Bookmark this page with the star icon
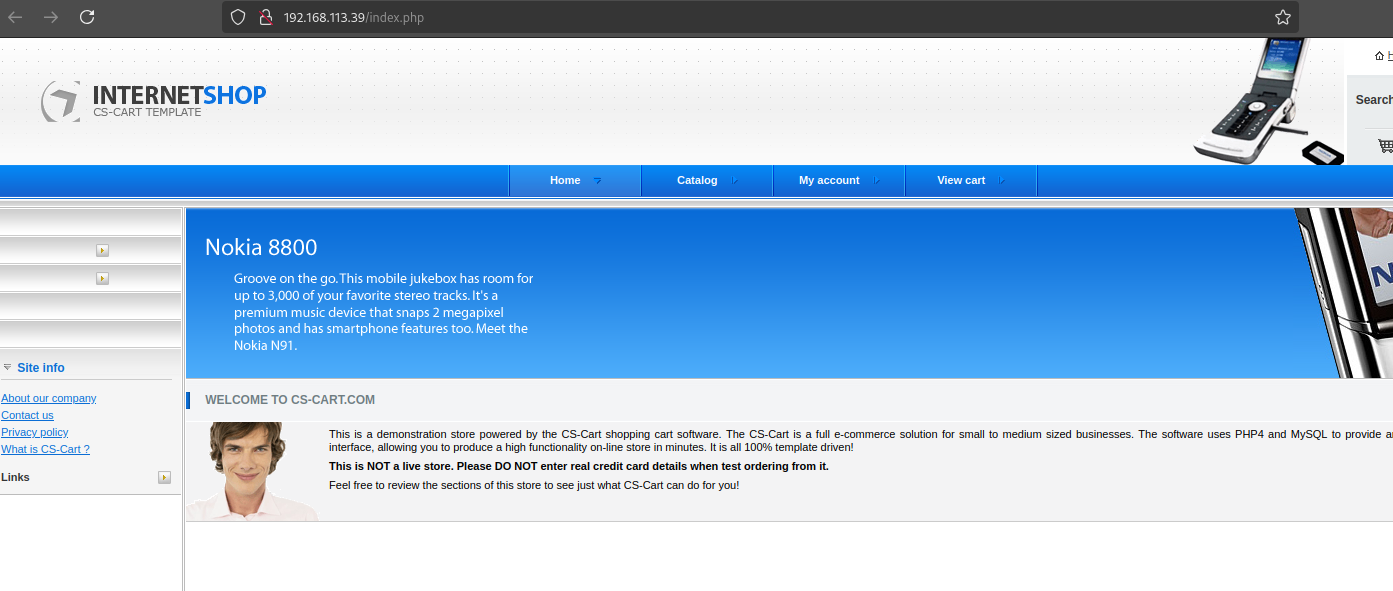 click(x=1283, y=17)
